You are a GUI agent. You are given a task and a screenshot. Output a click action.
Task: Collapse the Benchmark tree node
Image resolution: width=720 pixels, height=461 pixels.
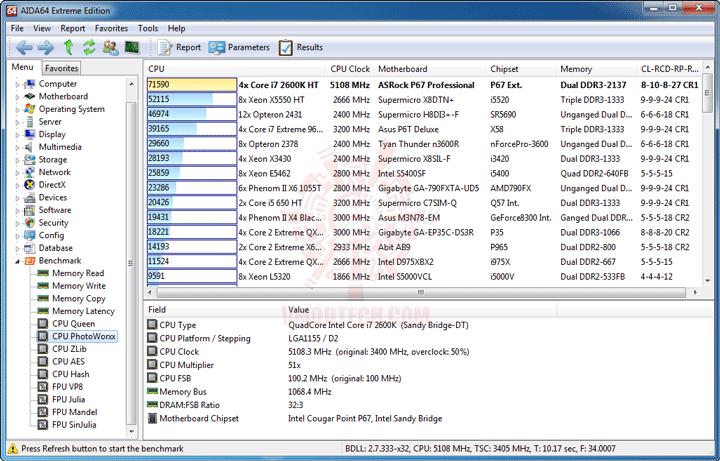[17, 261]
